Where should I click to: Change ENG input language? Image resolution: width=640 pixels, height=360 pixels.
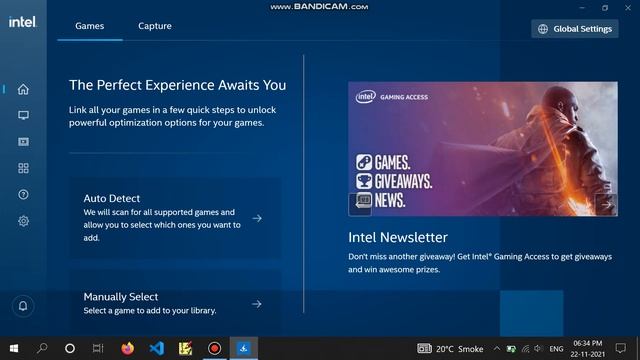click(556, 349)
